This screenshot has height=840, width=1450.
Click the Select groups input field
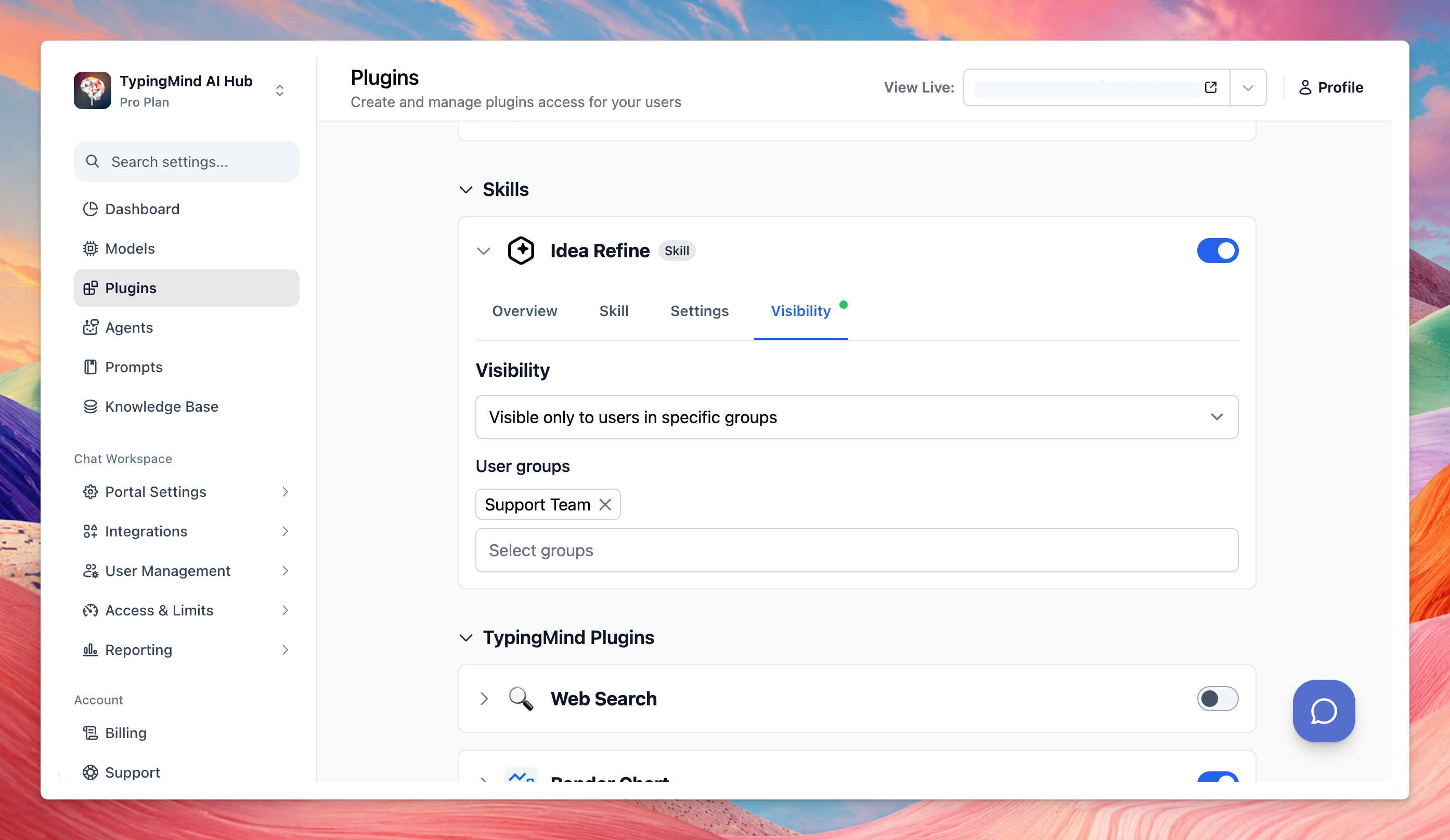coord(857,550)
